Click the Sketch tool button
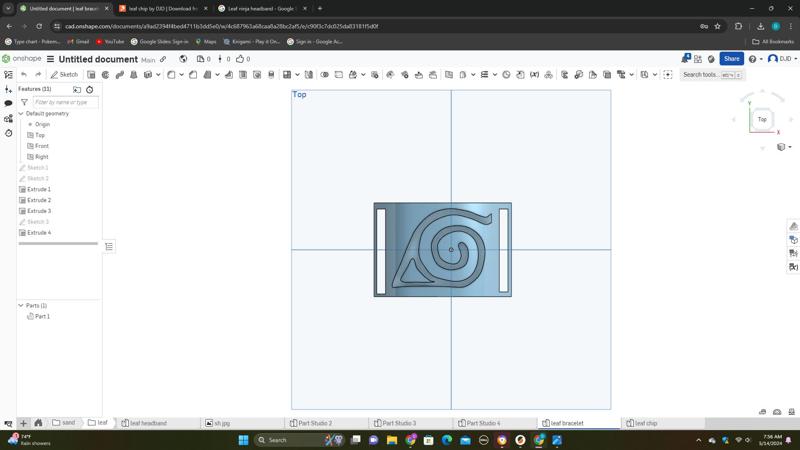The height and width of the screenshot is (450, 800). tap(64, 74)
